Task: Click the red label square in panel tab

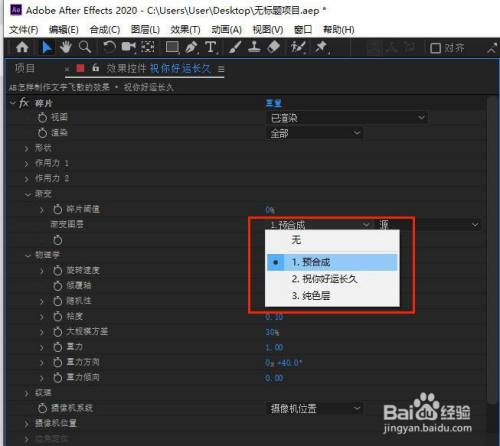Action: point(80,68)
